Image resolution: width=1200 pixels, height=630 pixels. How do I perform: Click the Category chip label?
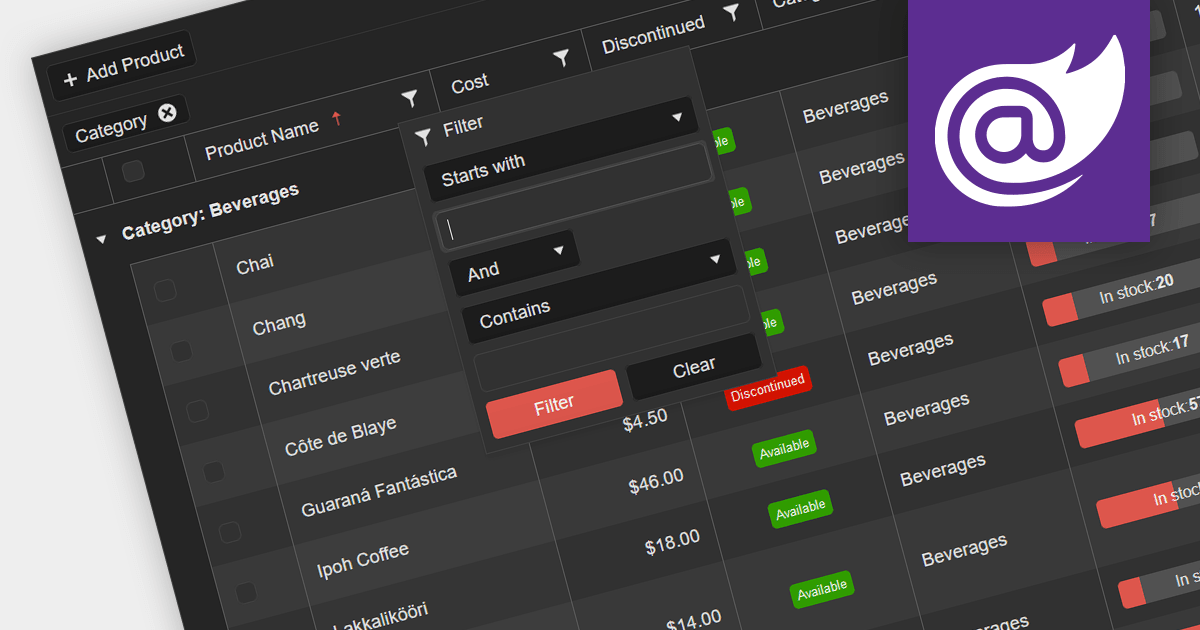coord(111,127)
